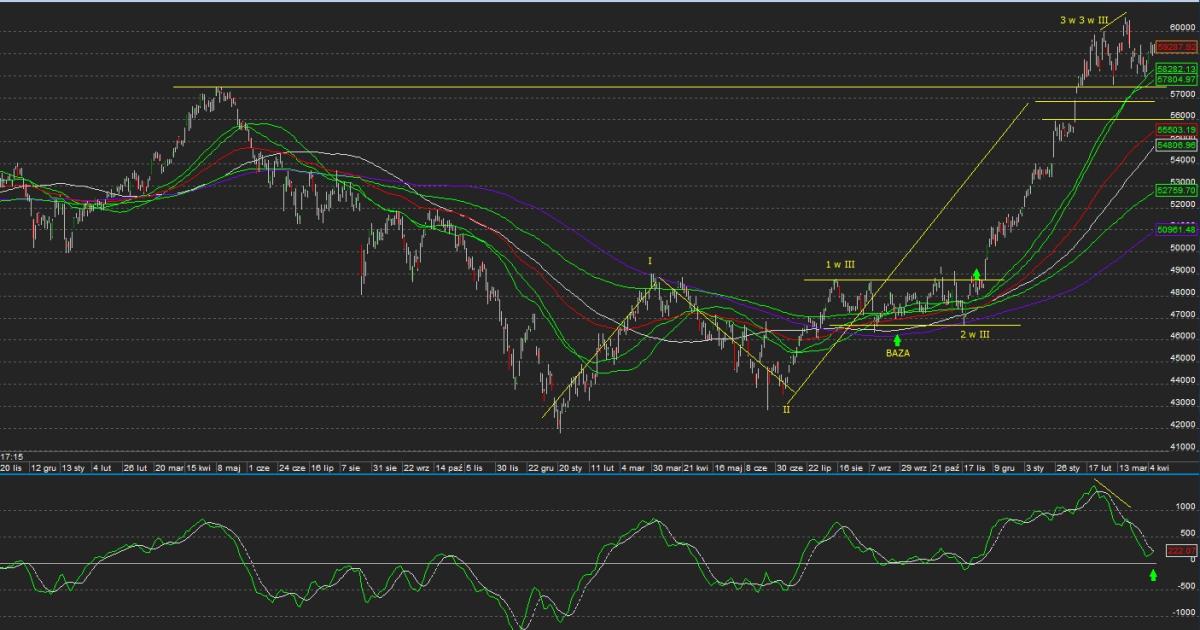Click the green 58282.13 moving average tag
1200x630 pixels.
coord(1176,68)
